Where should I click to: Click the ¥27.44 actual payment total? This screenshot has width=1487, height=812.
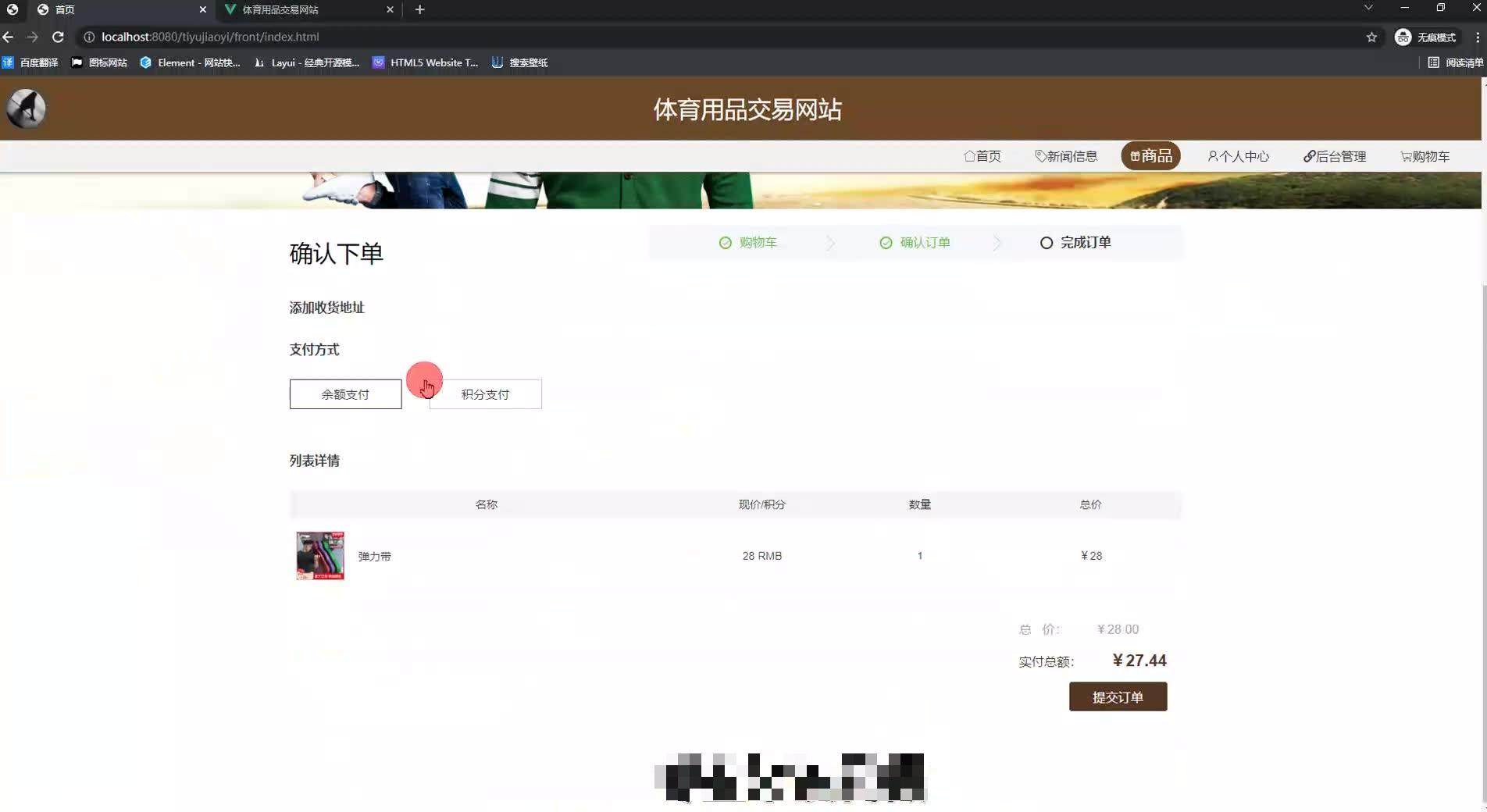click(x=1139, y=661)
